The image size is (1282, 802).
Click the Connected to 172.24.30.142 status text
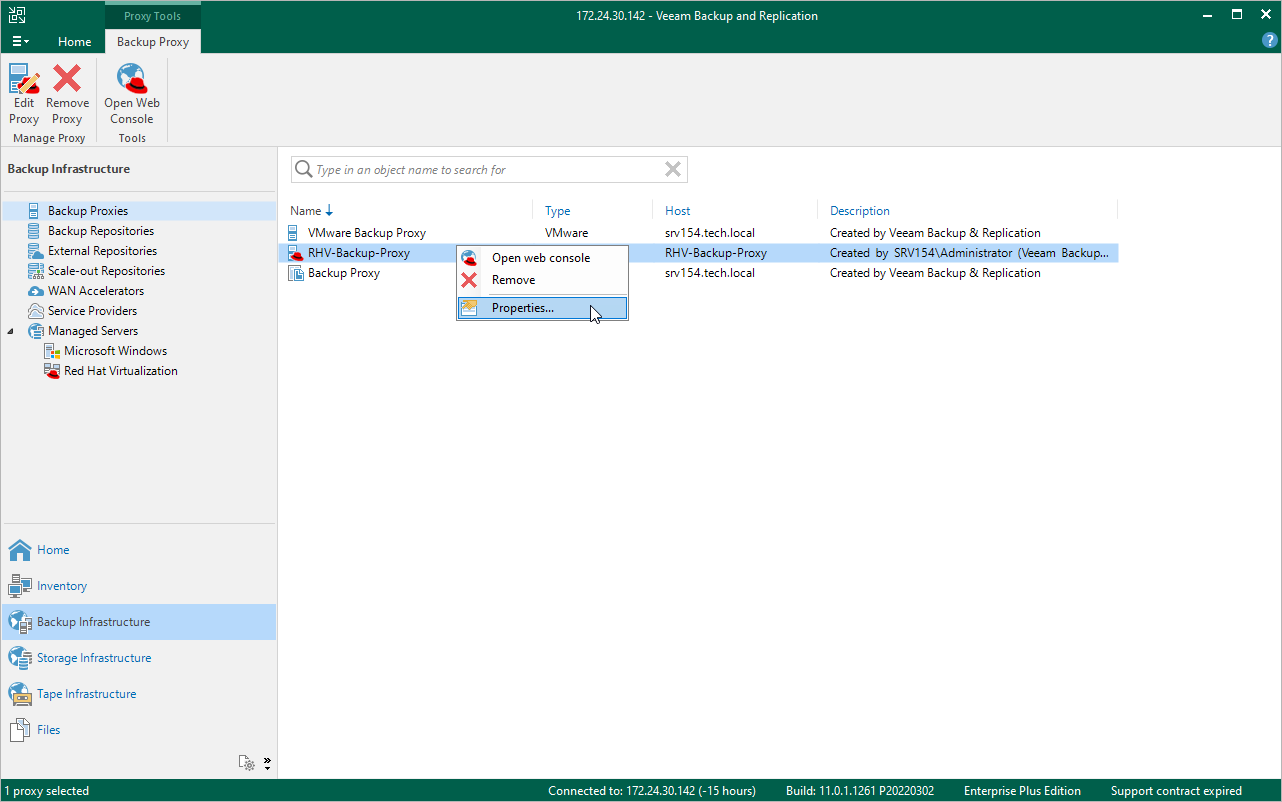tap(652, 791)
